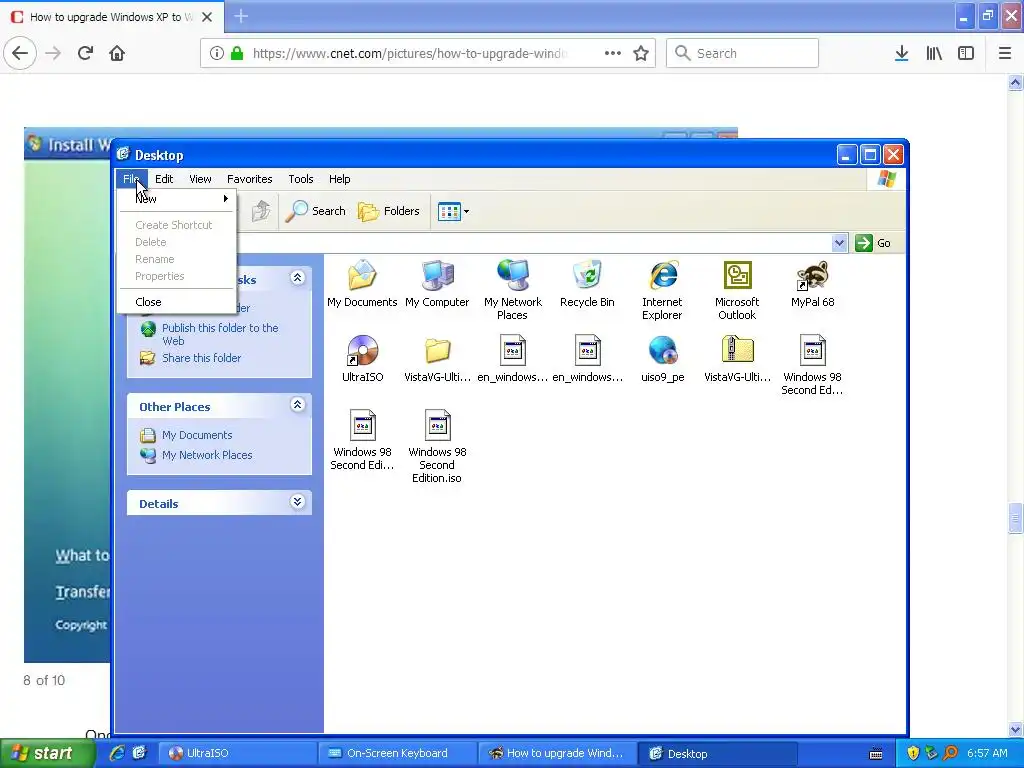Click the Firefox Search box
The width and height of the screenshot is (1024, 768).
743,53
